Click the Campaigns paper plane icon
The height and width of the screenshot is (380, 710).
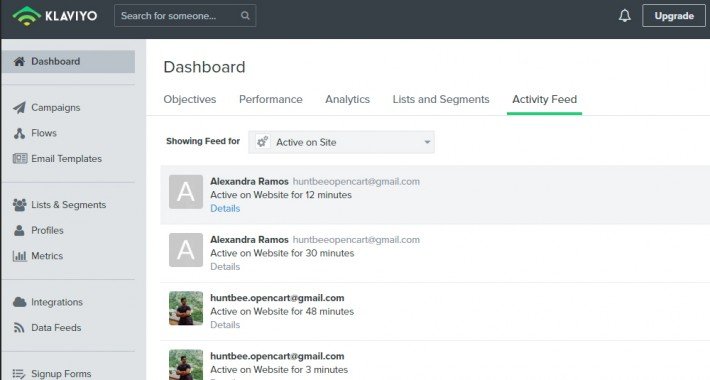click(x=19, y=107)
